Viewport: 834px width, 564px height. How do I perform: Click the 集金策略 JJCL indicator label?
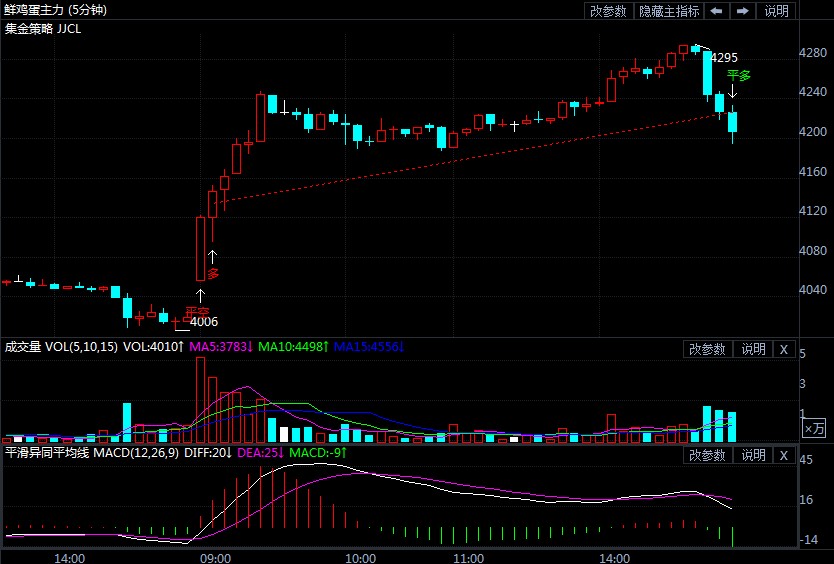[43, 29]
